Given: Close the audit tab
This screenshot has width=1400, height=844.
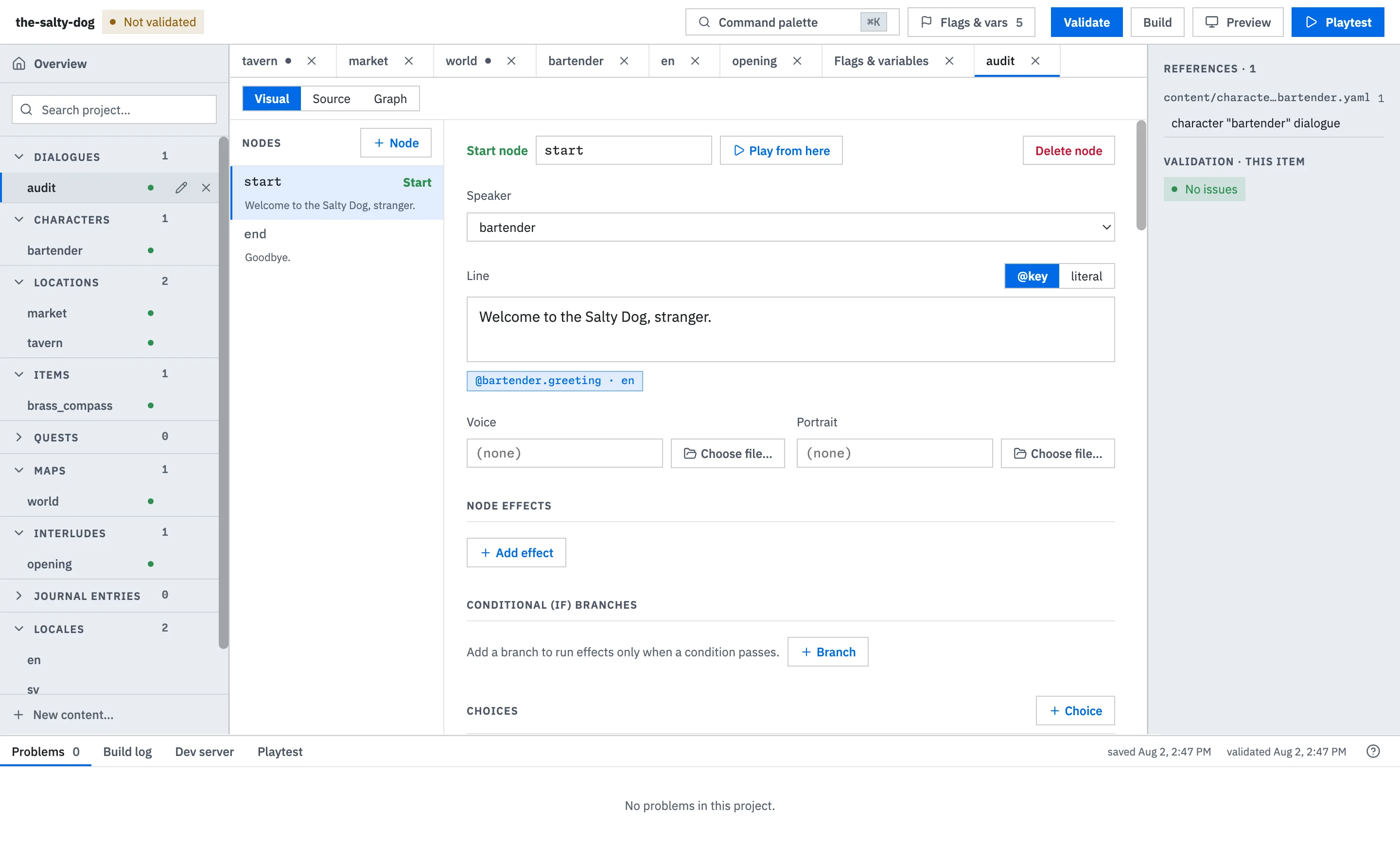Looking at the screenshot, I should tap(1035, 61).
